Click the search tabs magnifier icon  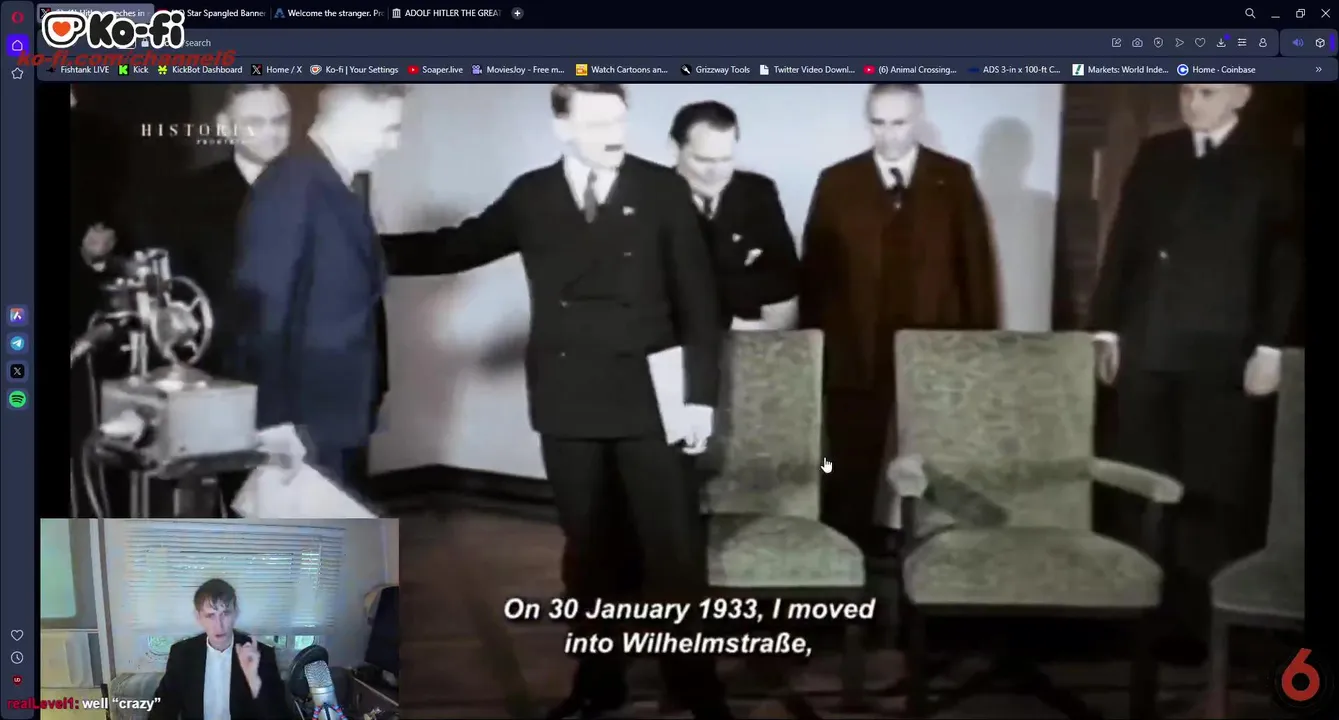tap(1250, 13)
